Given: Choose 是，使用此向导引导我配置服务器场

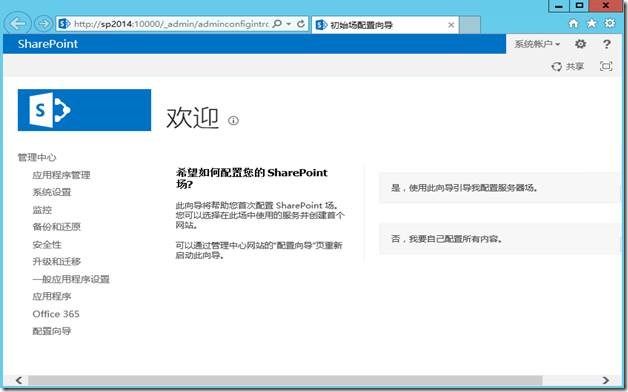Looking at the screenshot, I should point(499,188).
